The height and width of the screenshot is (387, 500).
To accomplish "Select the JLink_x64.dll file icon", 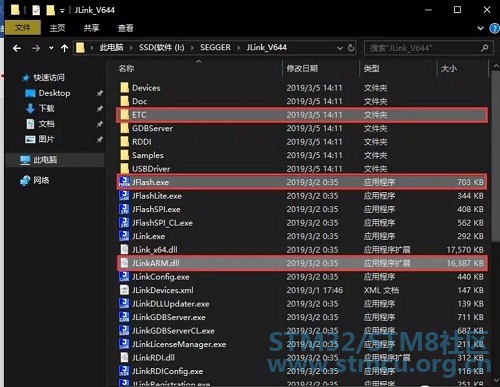I will 124,250.
